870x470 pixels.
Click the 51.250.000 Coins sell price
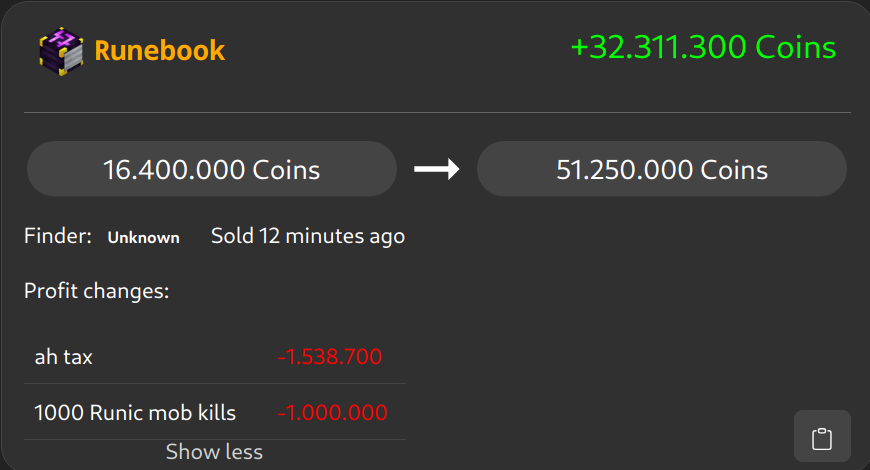pos(662,169)
